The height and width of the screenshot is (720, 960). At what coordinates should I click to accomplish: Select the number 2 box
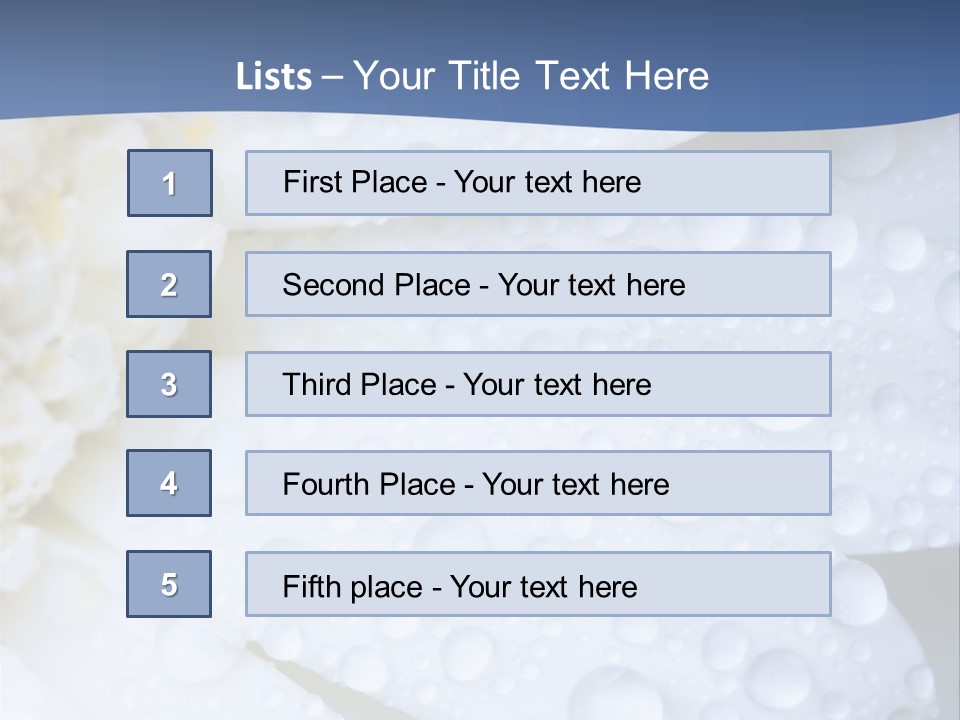169,284
